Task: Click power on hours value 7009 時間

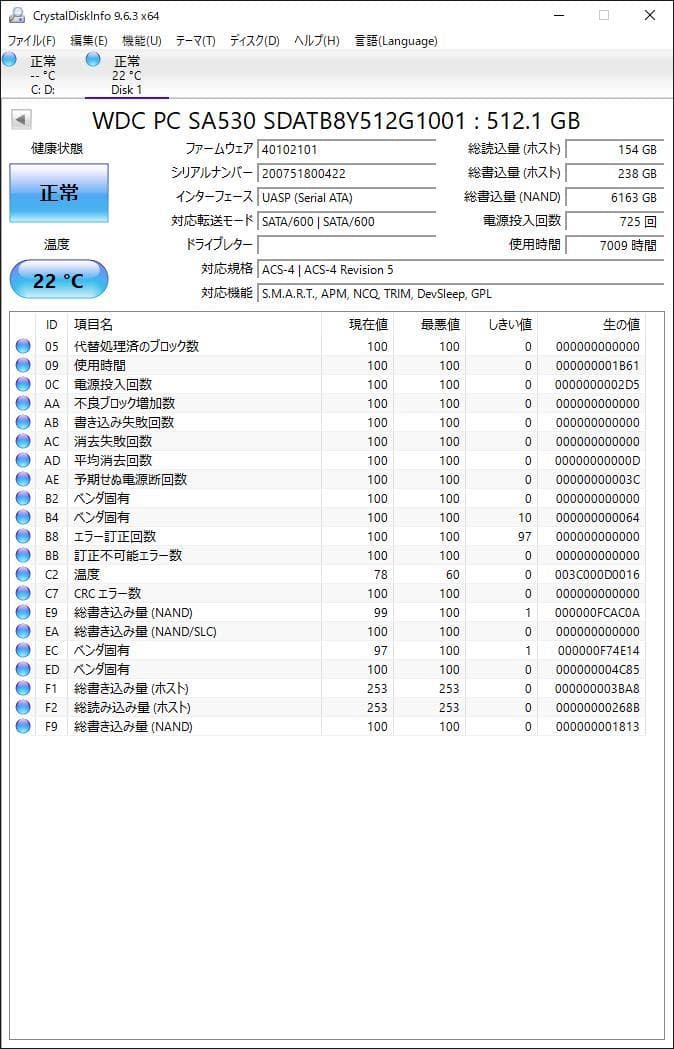Action: 615,245
